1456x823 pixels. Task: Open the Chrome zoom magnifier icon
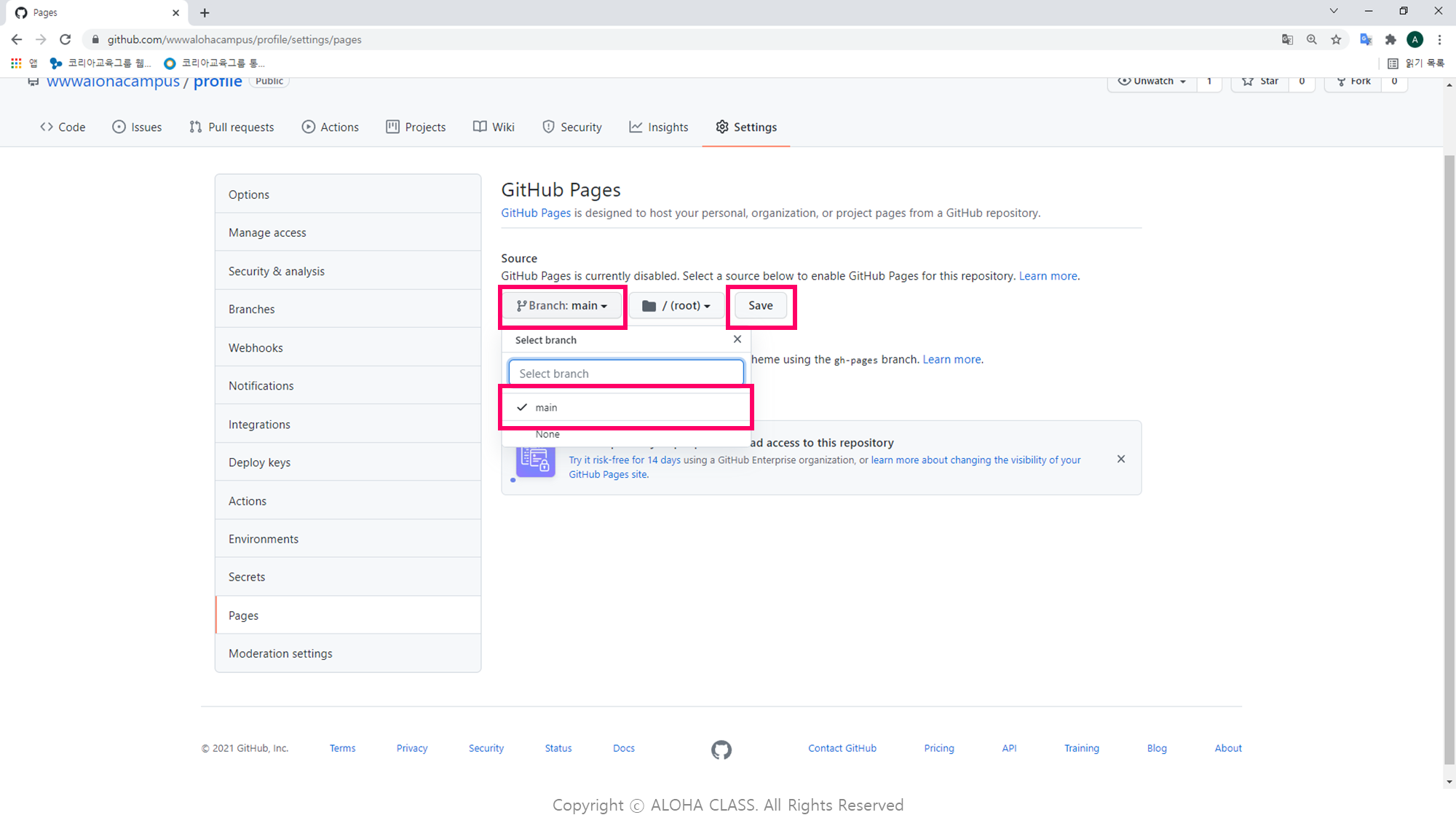pos(1312,39)
